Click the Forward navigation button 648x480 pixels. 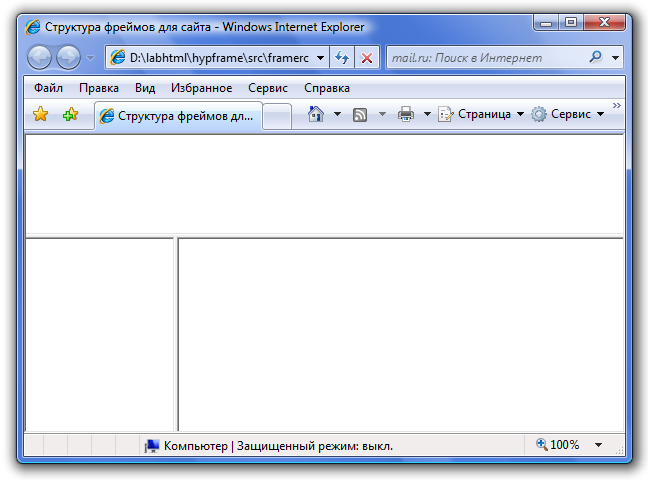(69, 57)
